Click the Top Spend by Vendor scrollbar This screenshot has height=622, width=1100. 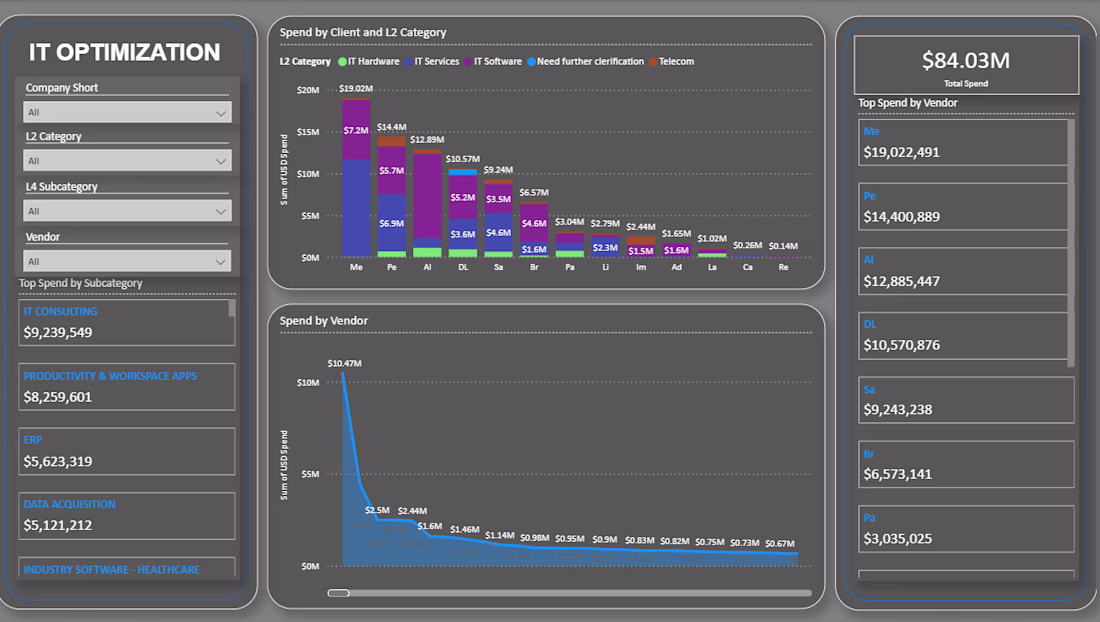pyautogui.click(x=1071, y=243)
